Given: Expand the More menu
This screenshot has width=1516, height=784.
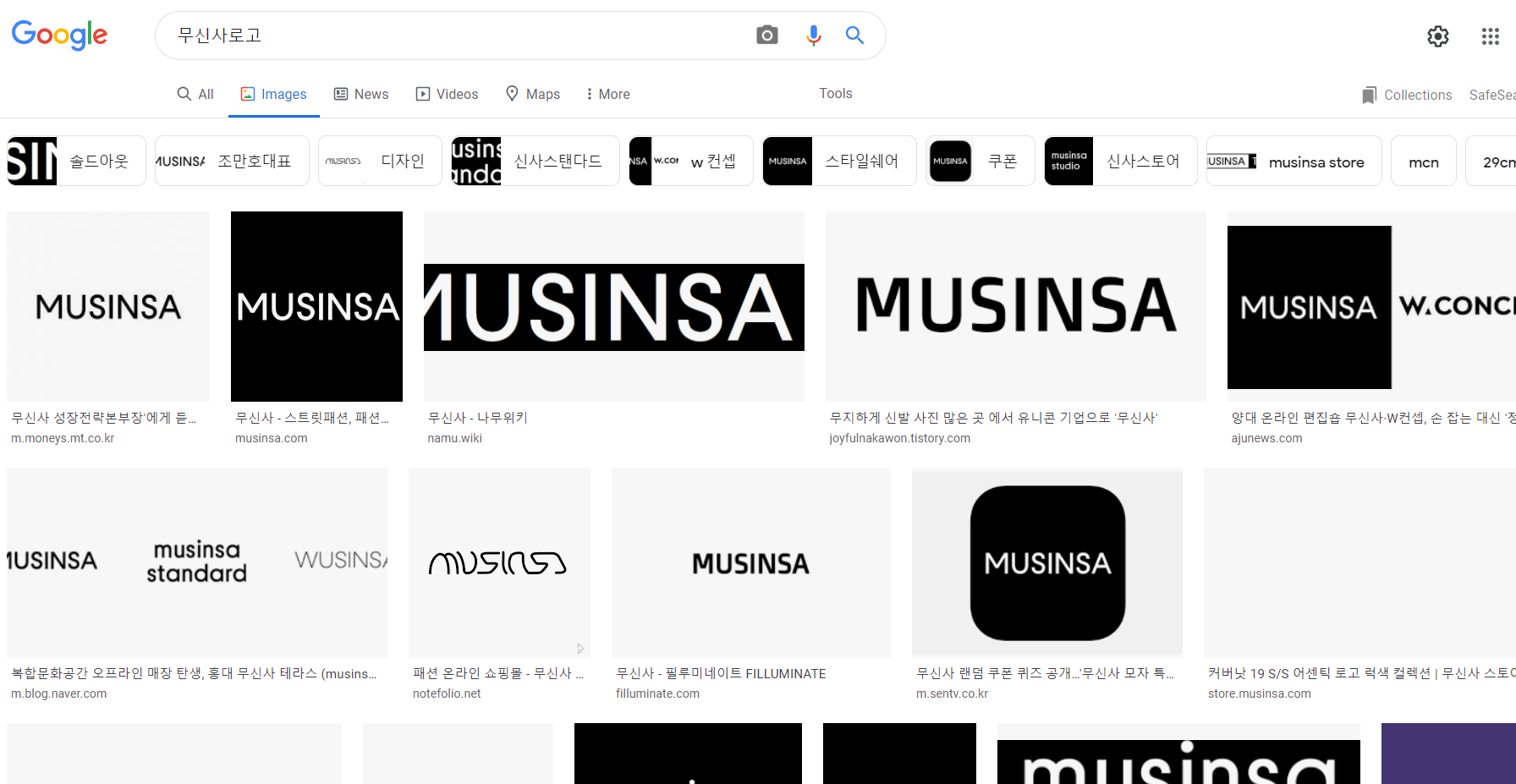Looking at the screenshot, I should point(607,94).
